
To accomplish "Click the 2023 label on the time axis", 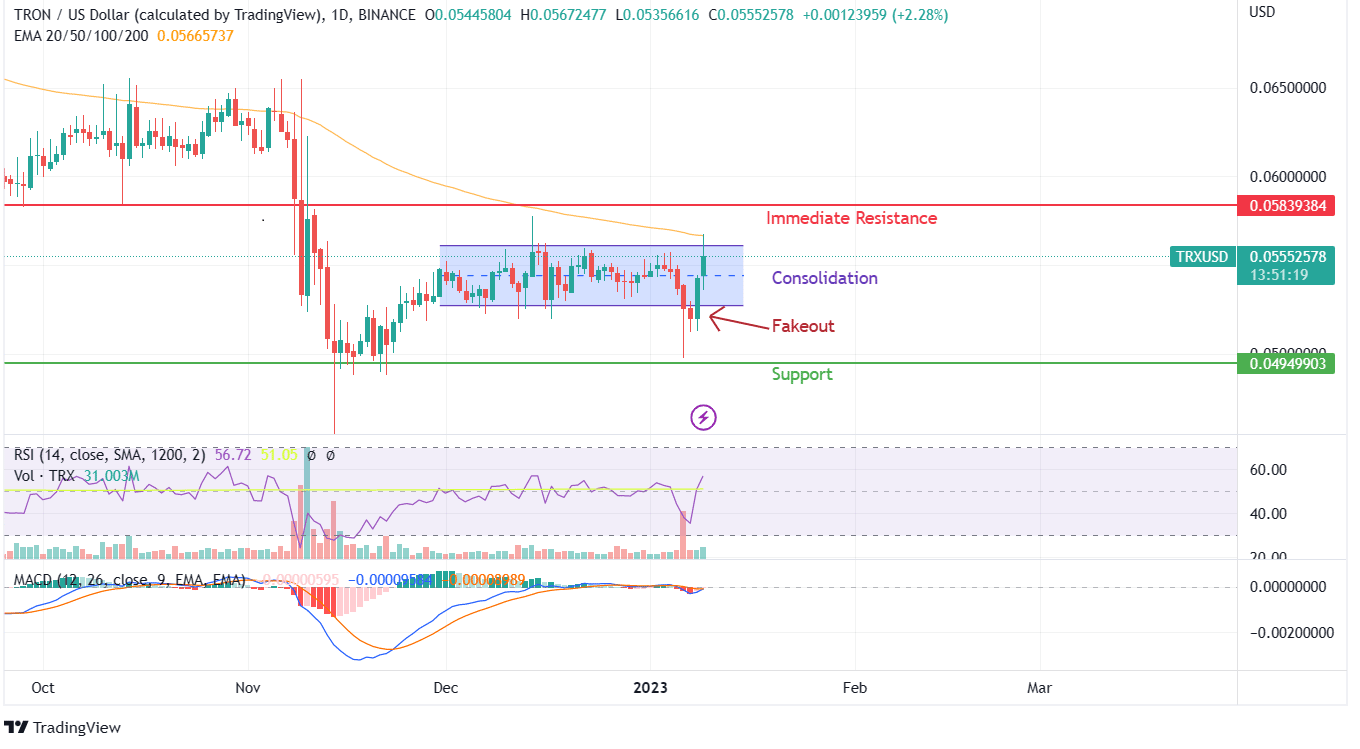I will click(x=650, y=688).
